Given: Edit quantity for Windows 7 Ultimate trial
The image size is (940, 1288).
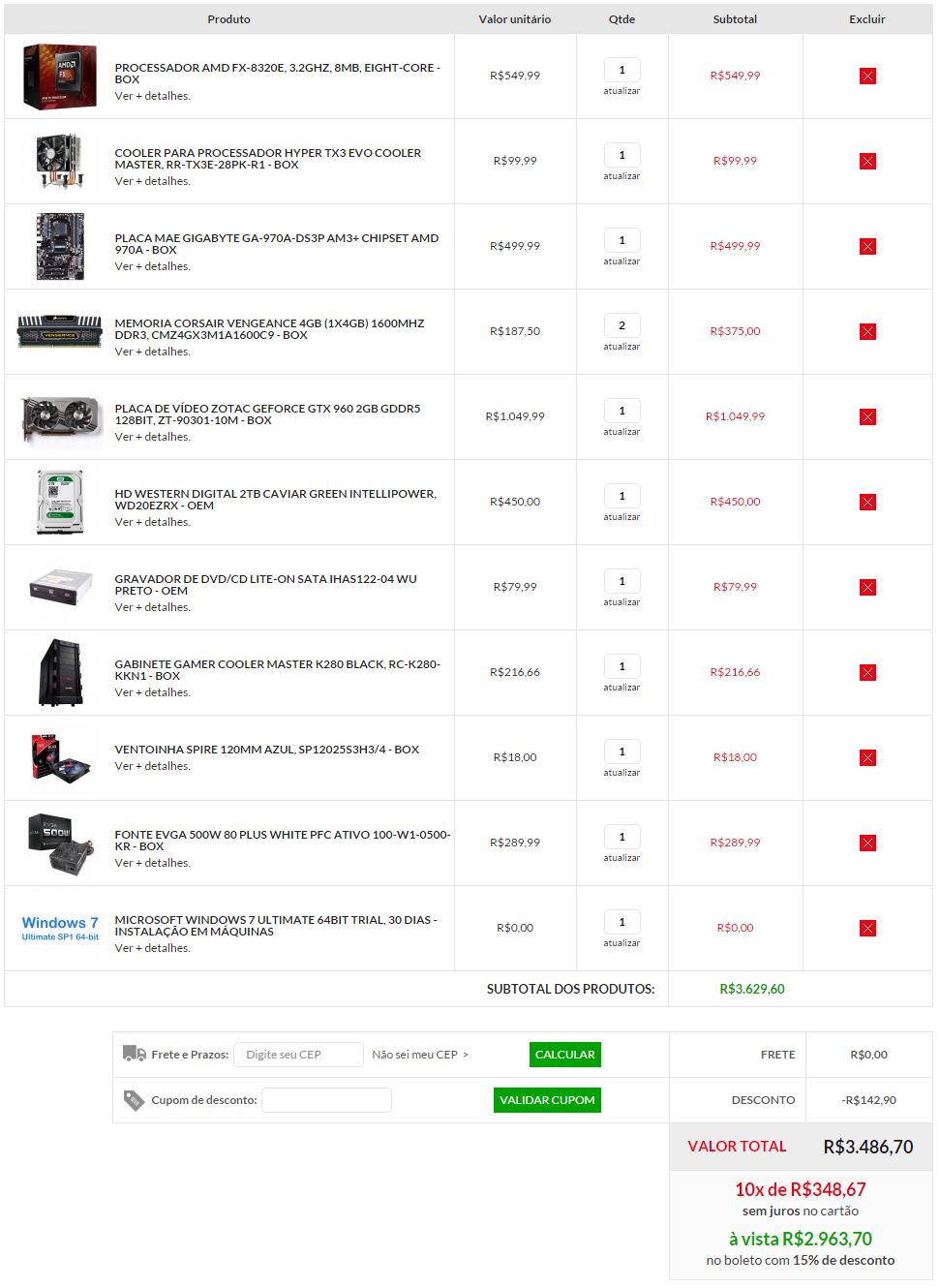Looking at the screenshot, I should click(622, 922).
